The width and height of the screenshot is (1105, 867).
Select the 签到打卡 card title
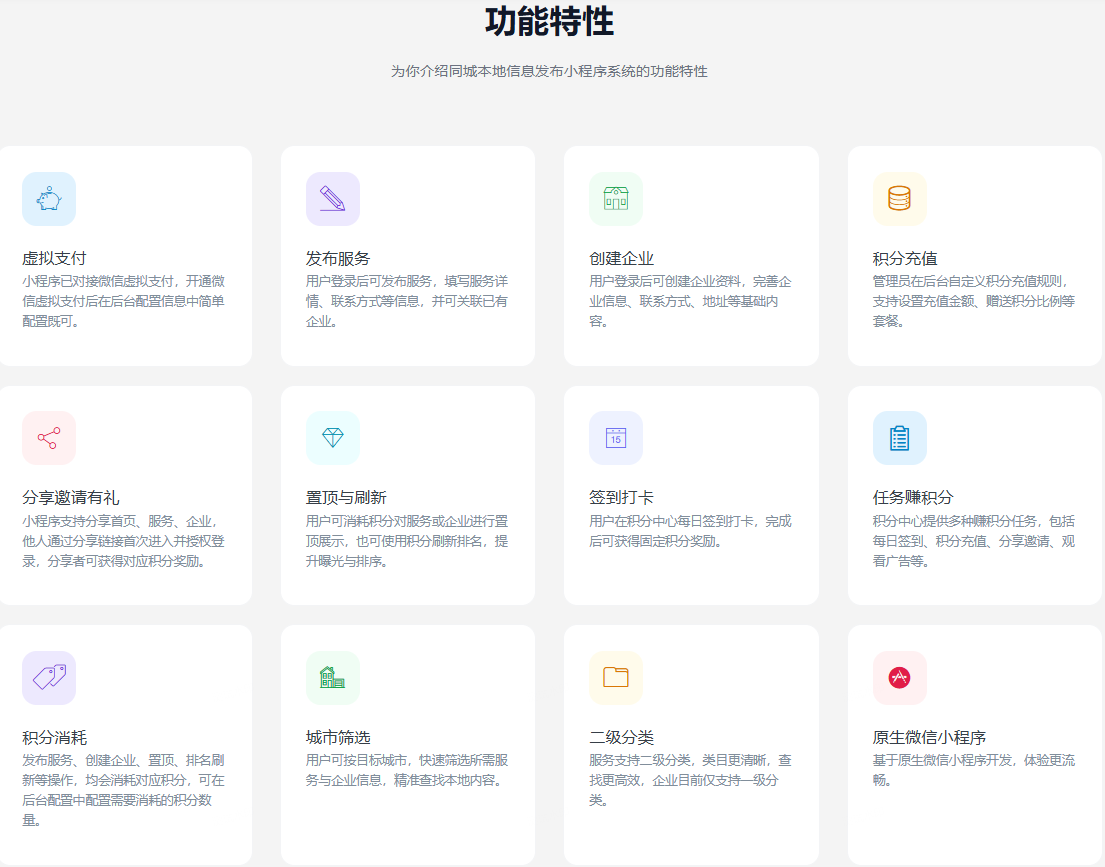click(x=622, y=498)
